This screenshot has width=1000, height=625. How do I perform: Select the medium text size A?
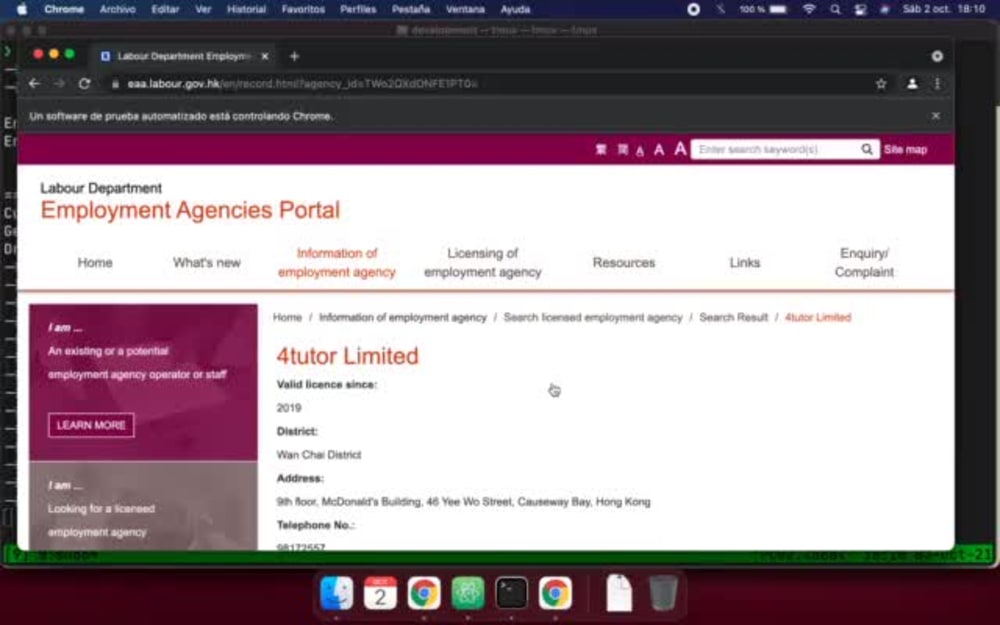(659, 150)
